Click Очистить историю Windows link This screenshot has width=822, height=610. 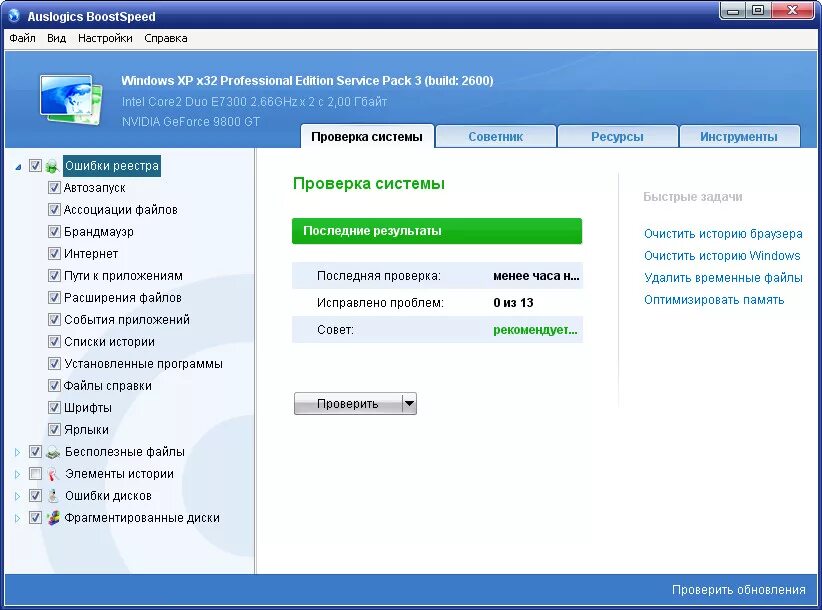[x=722, y=256]
